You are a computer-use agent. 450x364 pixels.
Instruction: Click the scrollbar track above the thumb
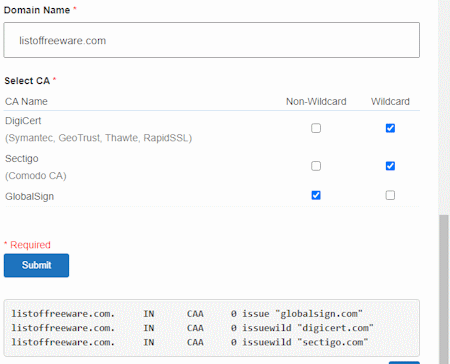tap(444, 107)
